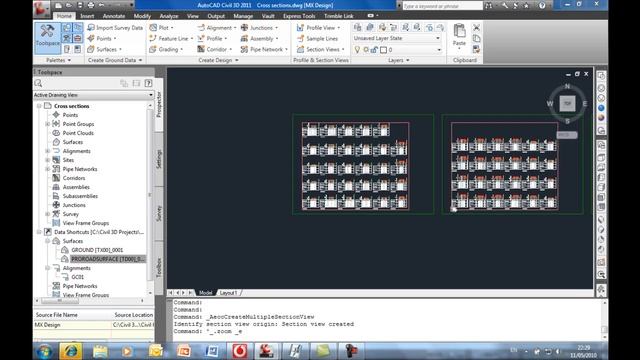
Task: Click the Toolspace search magnifier icon
Action: pos(39,83)
